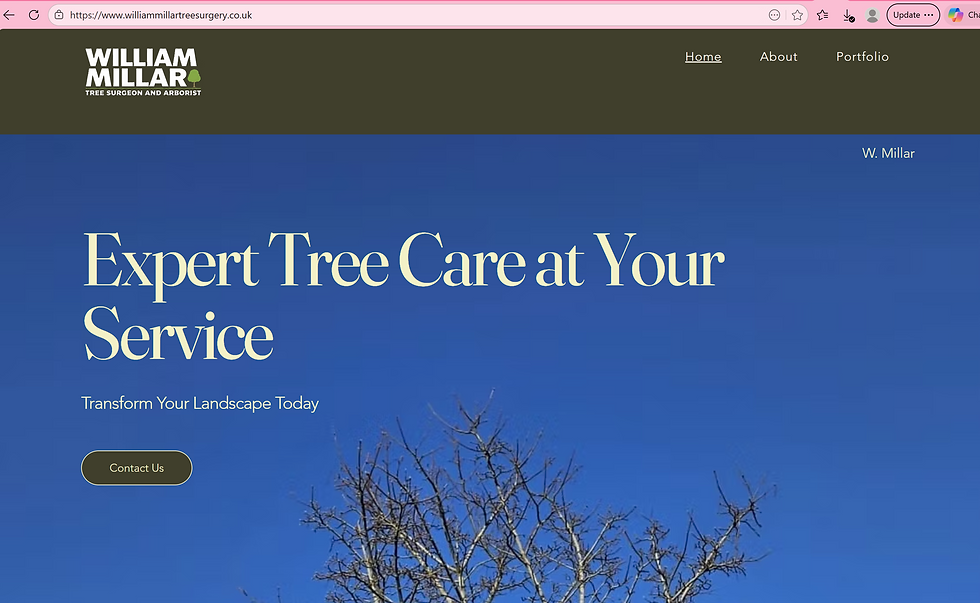The height and width of the screenshot is (603, 980).
Task: Open the browser profile avatar
Action: point(872,15)
